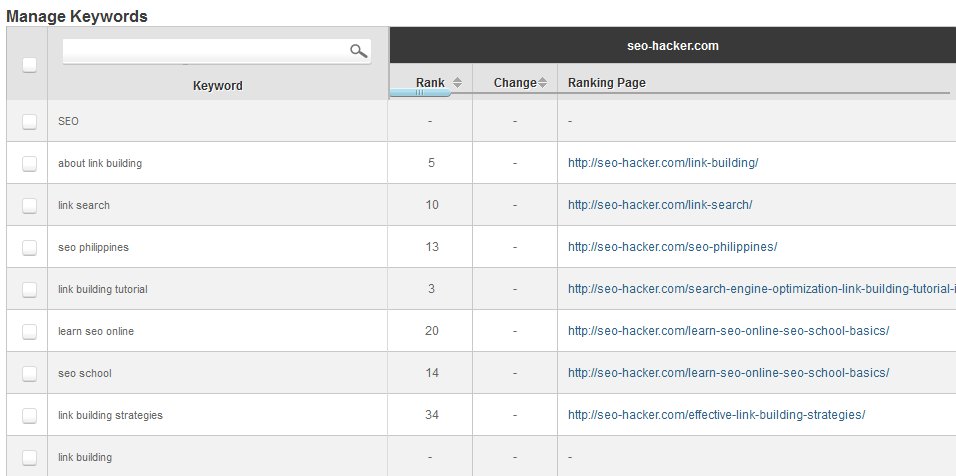Check the box for SEO keyword
This screenshot has width=956, height=476.
[x=29, y=121]
